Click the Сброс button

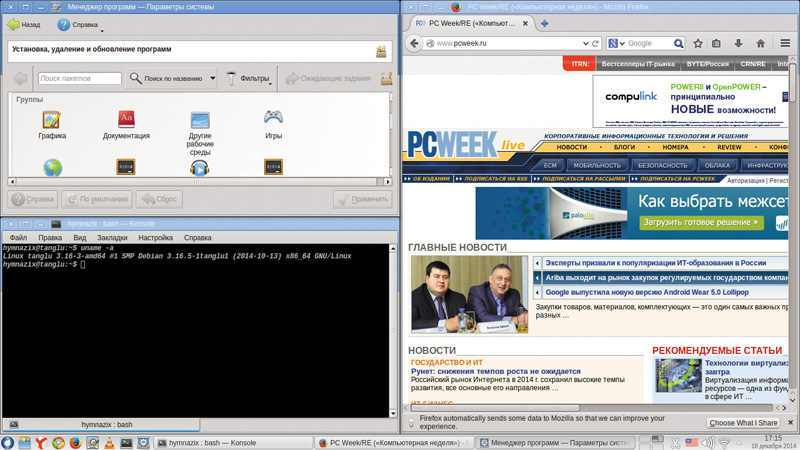coord(159,199)
